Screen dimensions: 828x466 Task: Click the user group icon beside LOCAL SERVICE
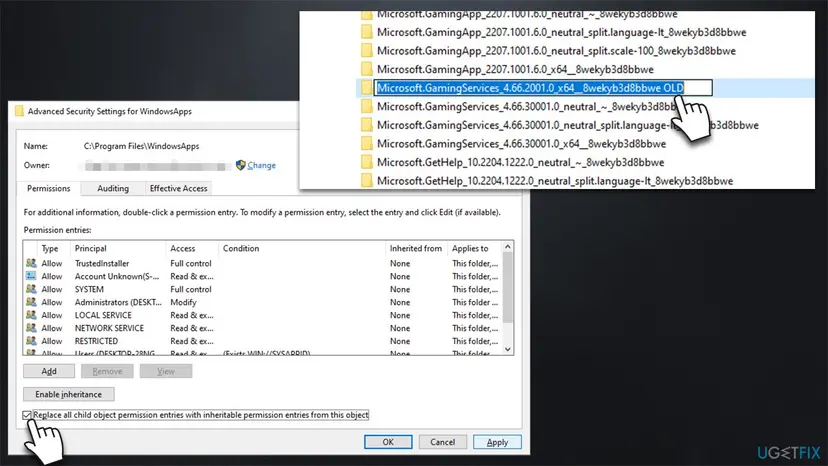31,315
